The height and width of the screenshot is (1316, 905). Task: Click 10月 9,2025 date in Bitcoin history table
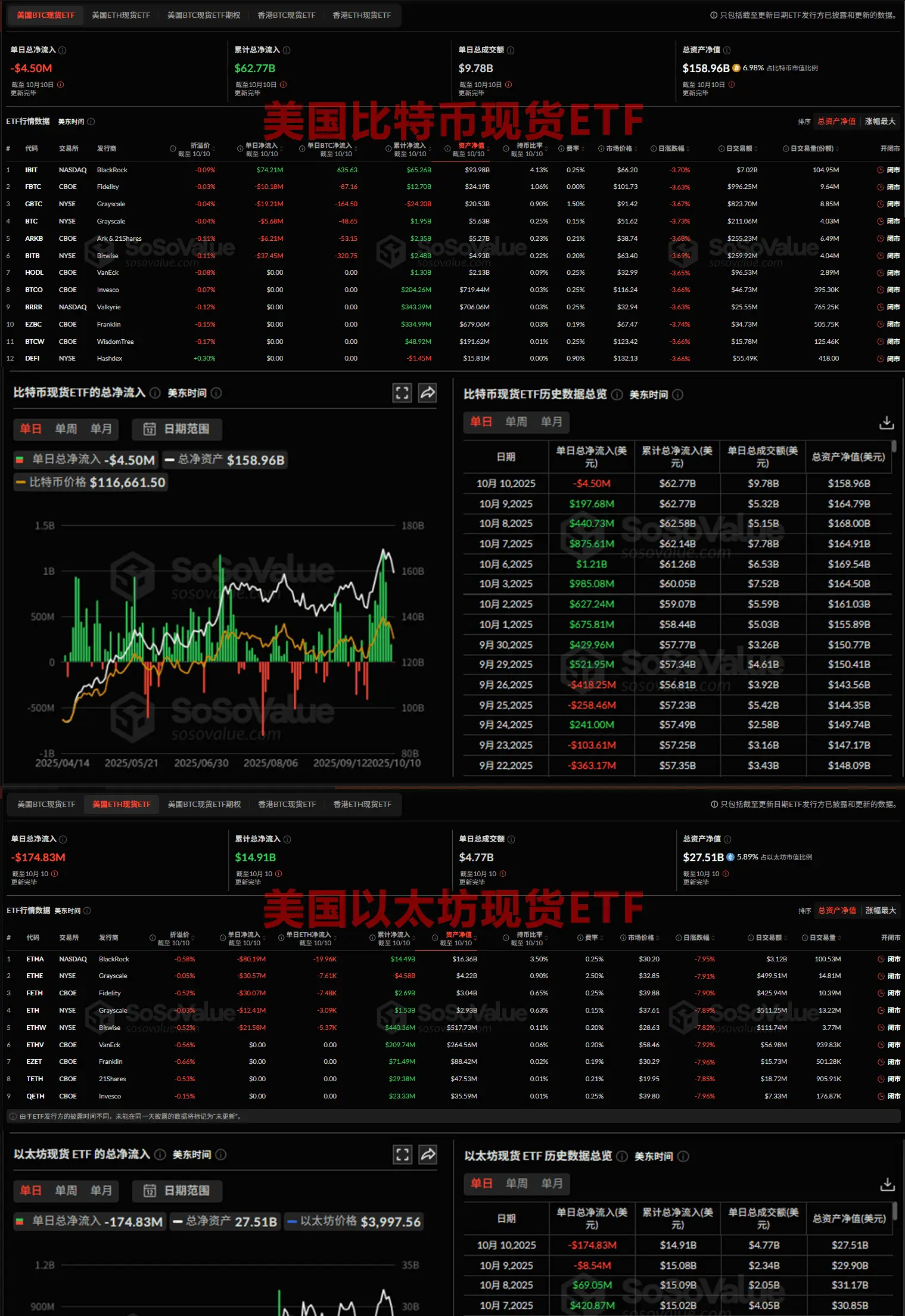click(506, 504)
